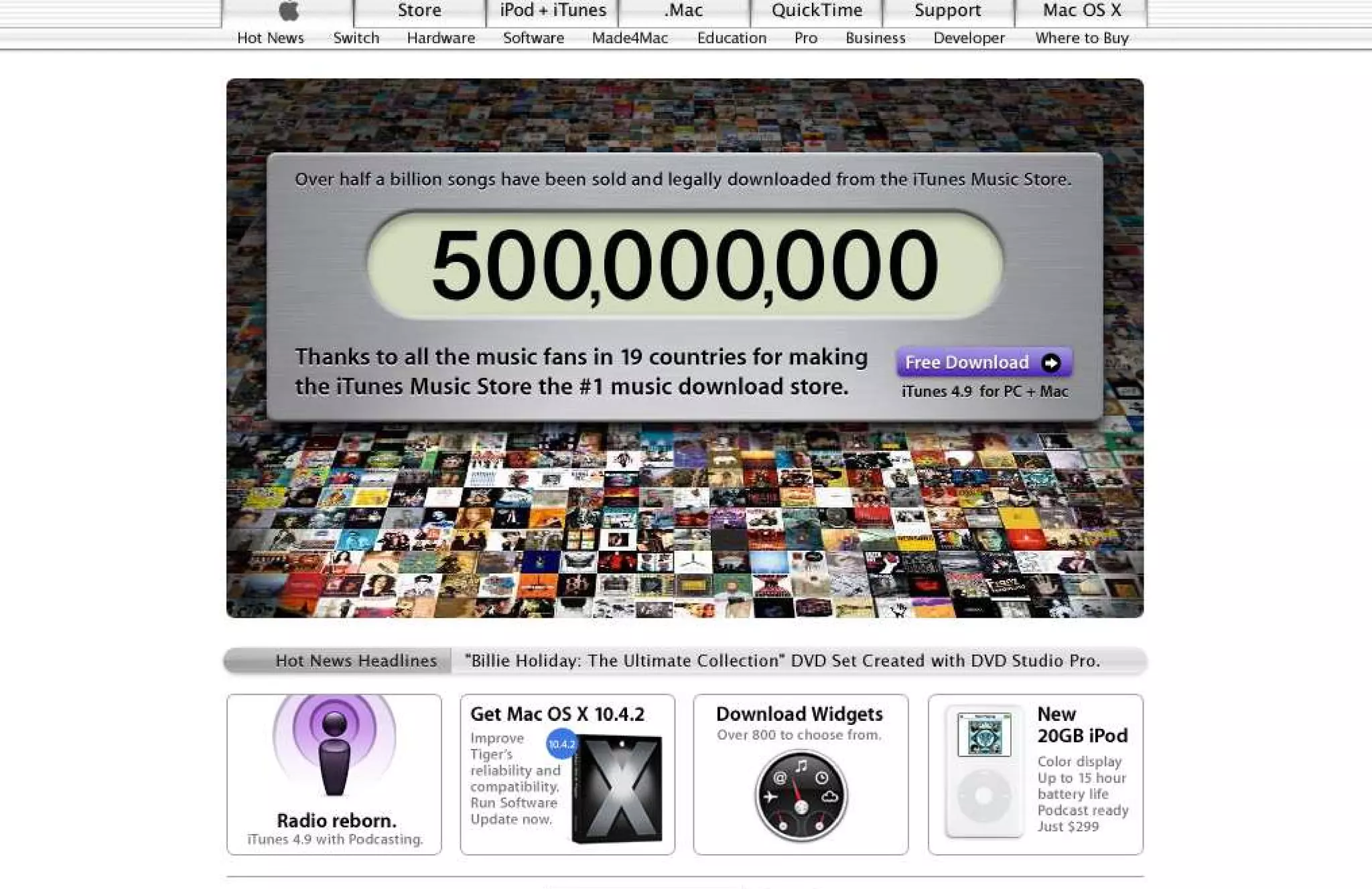Click the album cover mosaic below the counter
The width and height of the screenshot is (1372, 889).
coord(685,519)
